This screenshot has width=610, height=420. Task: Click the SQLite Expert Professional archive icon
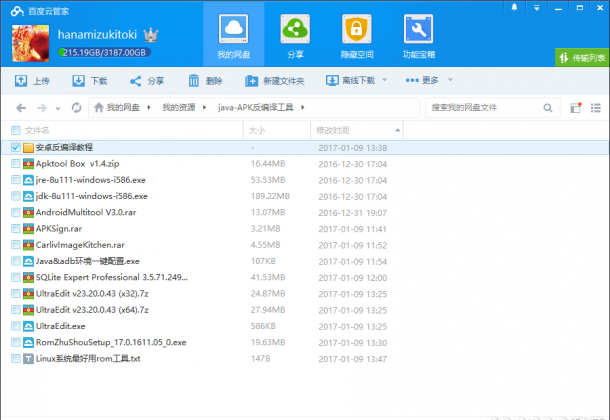[28, 277]
